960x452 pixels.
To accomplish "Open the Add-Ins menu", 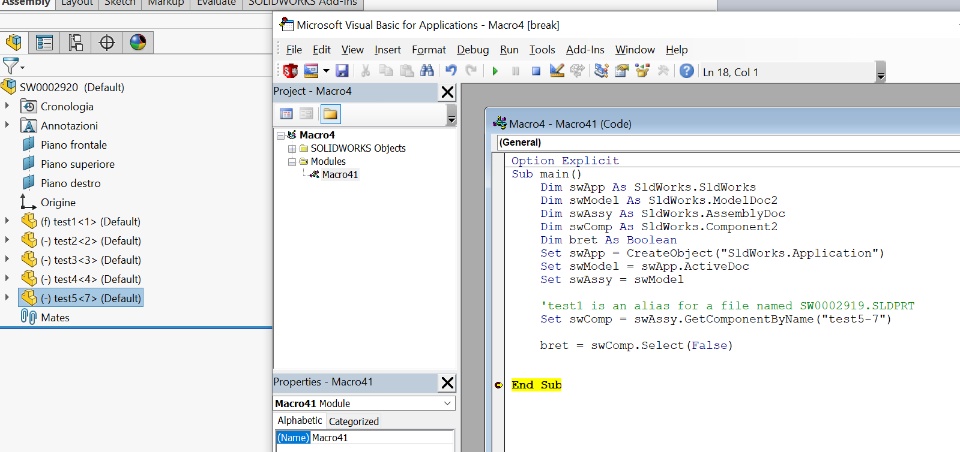I will (585, 50).
